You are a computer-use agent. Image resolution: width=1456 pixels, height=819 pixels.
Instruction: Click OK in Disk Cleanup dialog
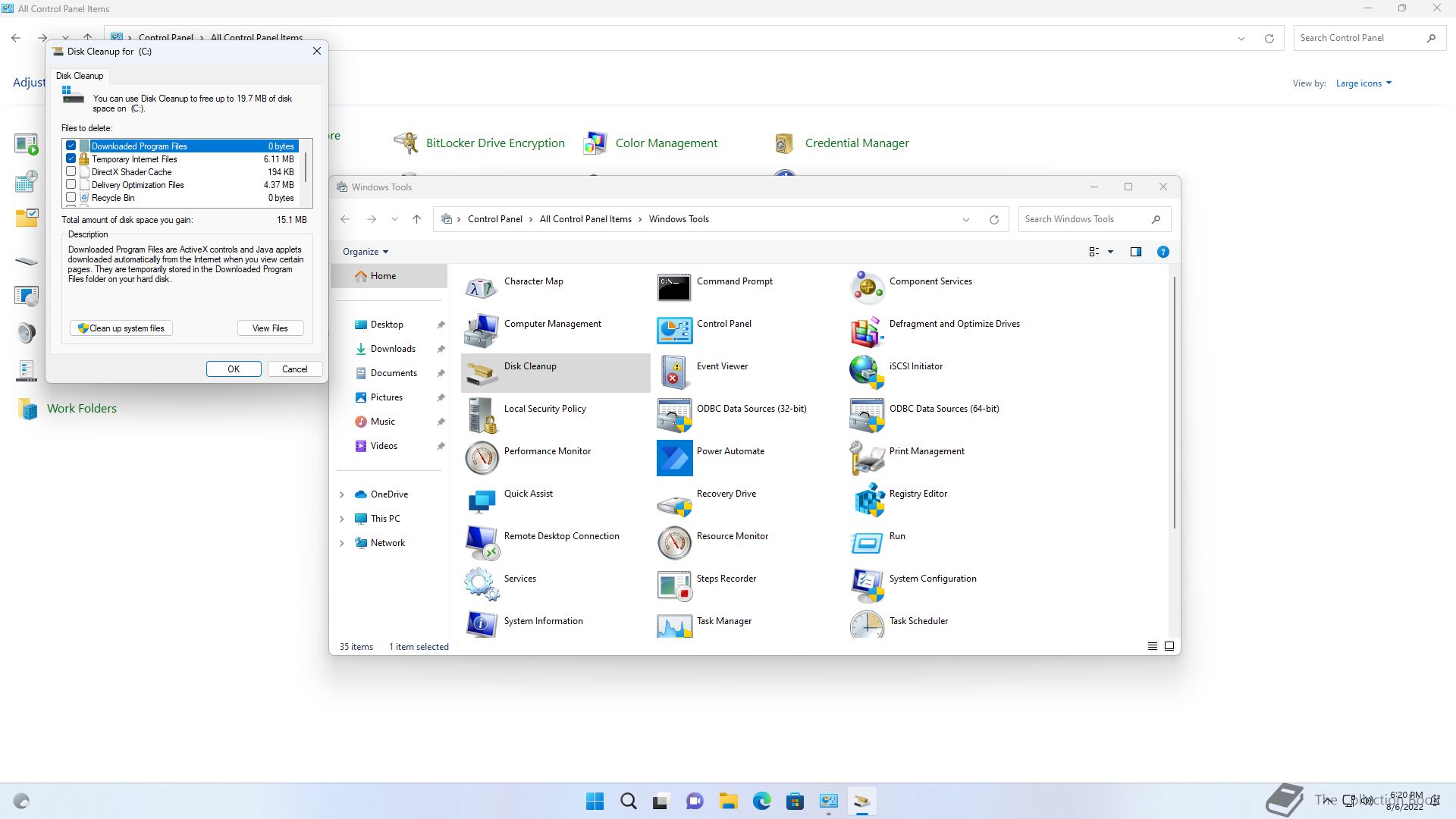[234, 369]
